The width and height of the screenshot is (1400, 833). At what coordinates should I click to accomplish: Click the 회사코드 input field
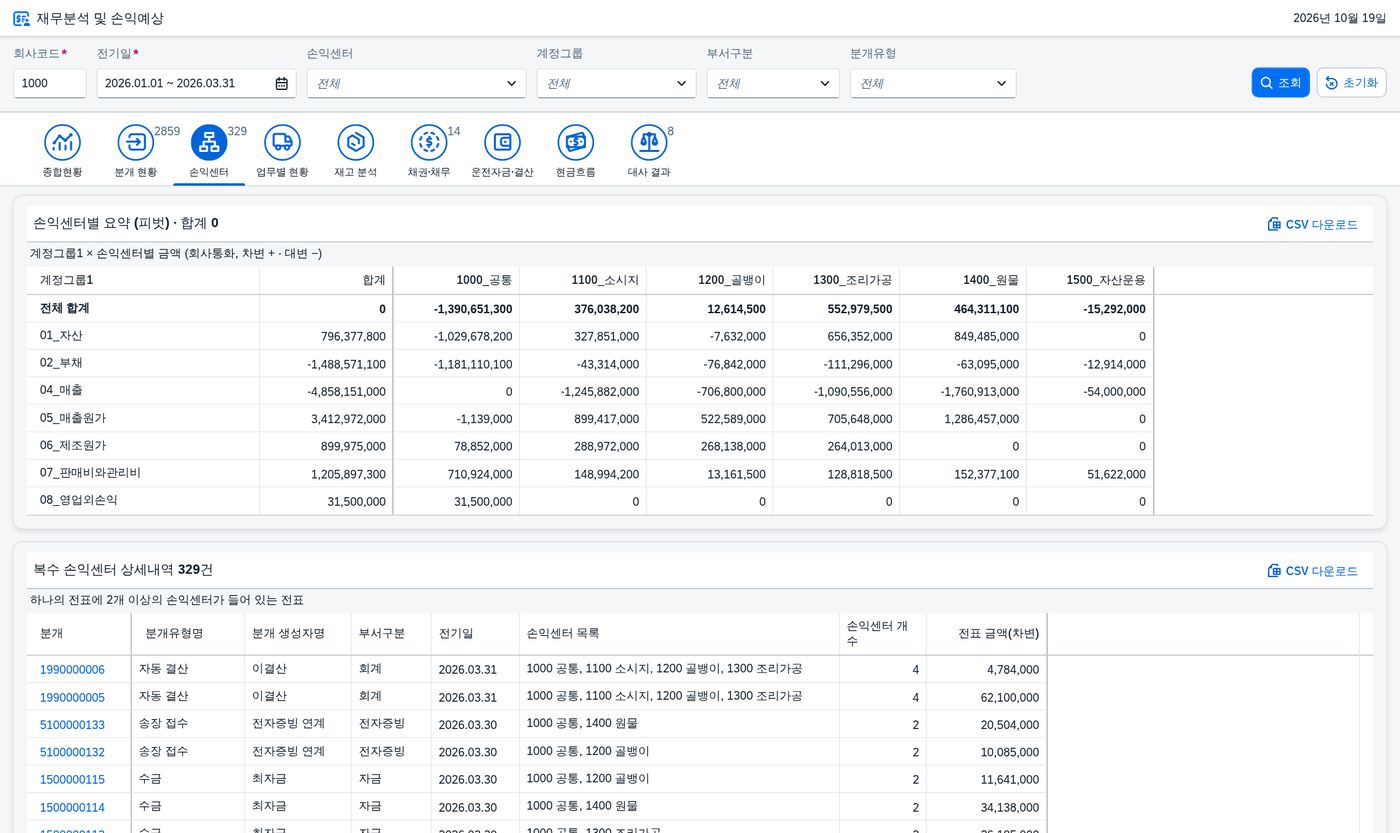point(50,83)
